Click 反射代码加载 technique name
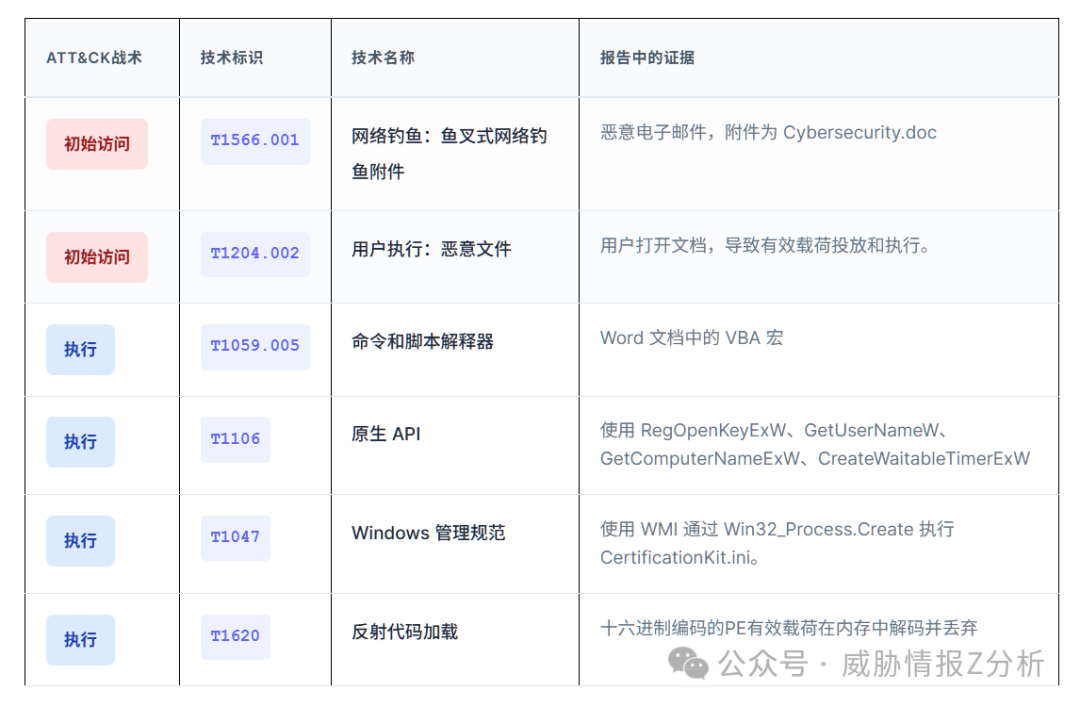This screenshot has height=707, width=1080. pyautogui.click(x=404, y=632)
